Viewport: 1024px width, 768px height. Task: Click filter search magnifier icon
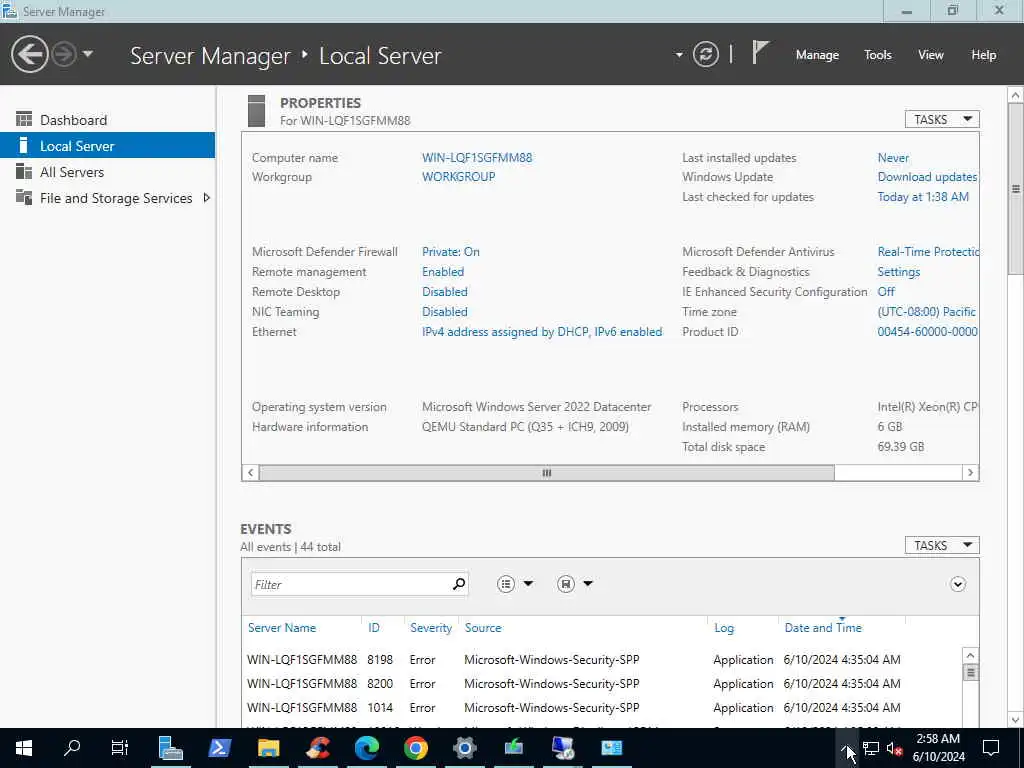(x=459, y=584)
